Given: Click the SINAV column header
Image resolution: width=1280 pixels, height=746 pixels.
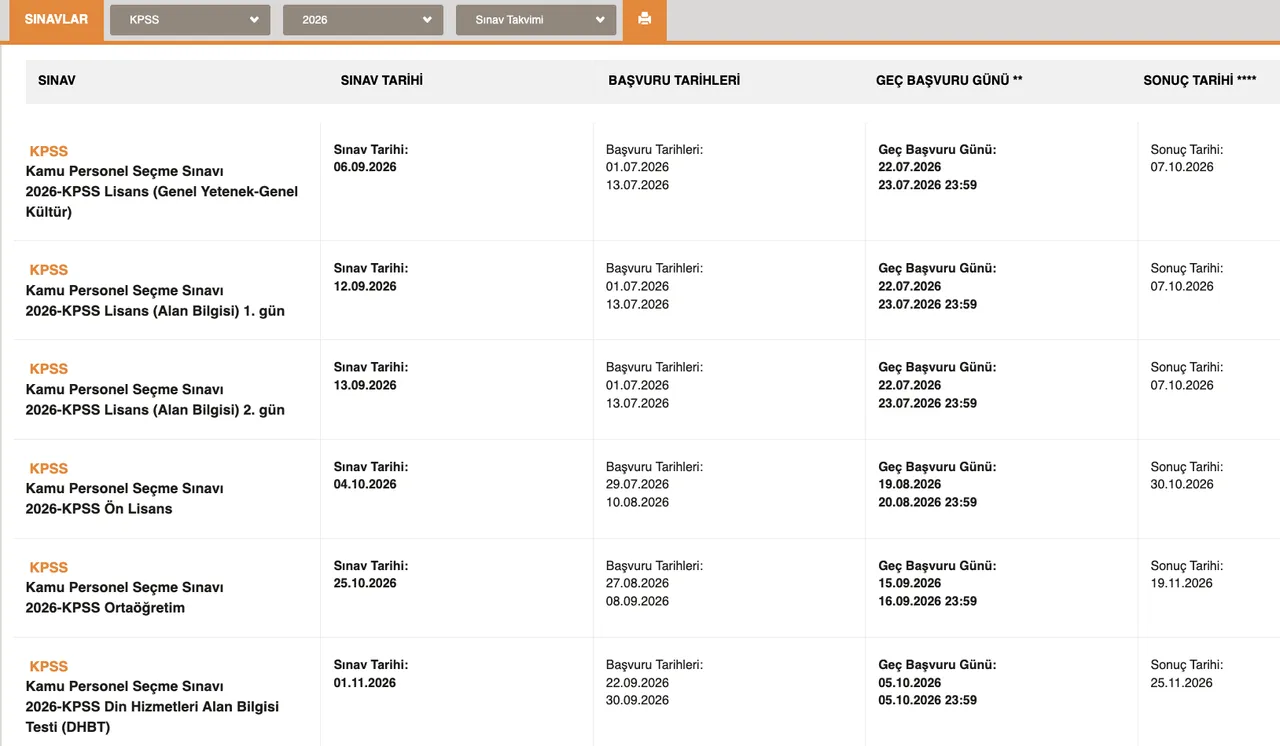Looking at the screenshot, I should pyautogui.click(x=57, y=80).
